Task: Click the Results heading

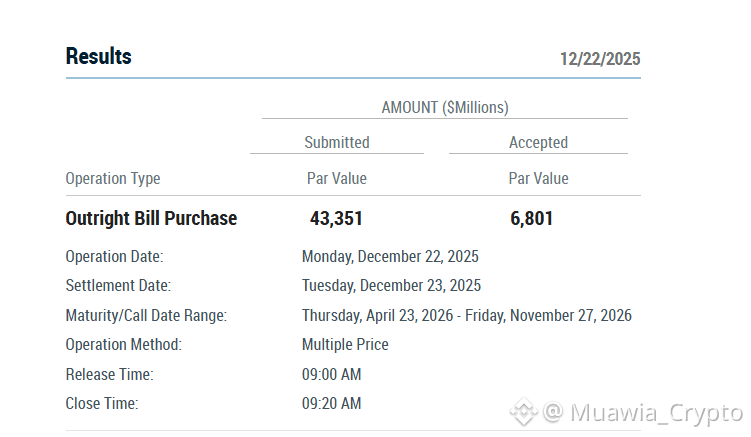Action: coord(98,56)
